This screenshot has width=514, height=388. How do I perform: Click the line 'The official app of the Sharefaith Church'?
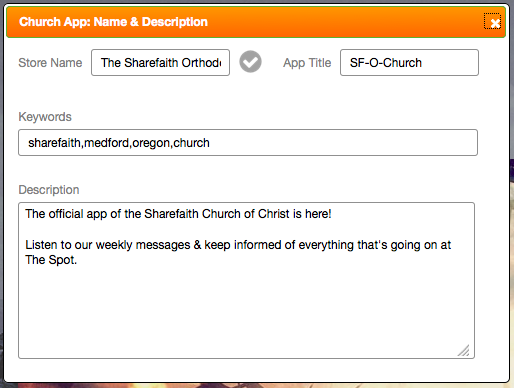(x=178, y=214)
